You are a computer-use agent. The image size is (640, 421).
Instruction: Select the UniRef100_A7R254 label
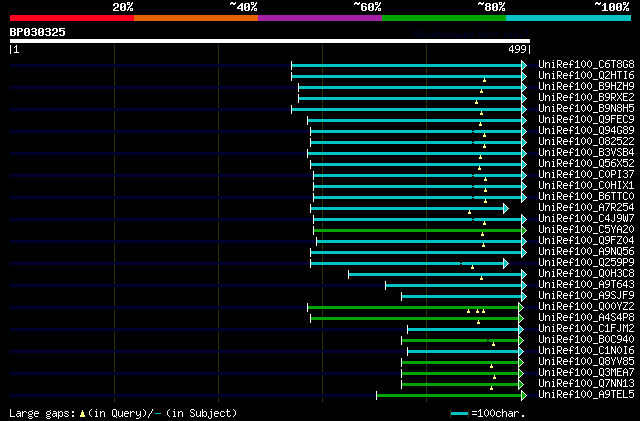click(x=586, y=208)
